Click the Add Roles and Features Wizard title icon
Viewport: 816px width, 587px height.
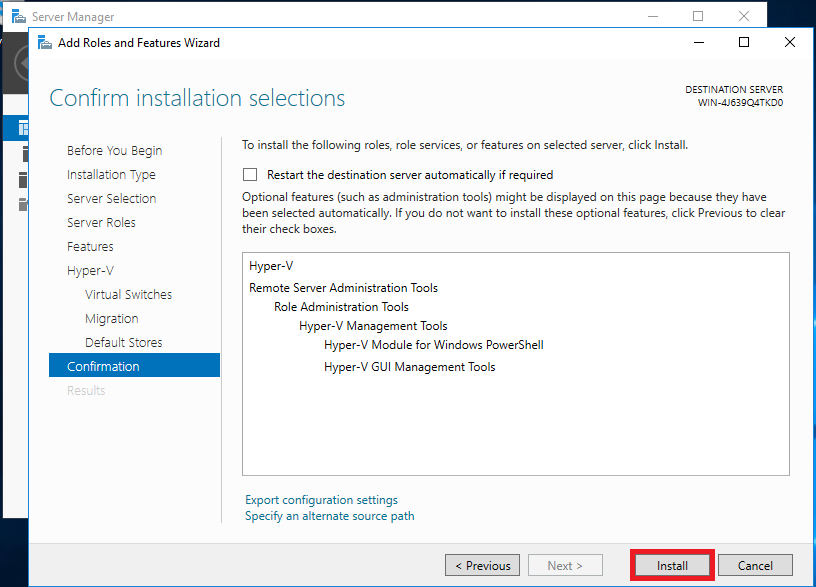(x=44, y=43)
